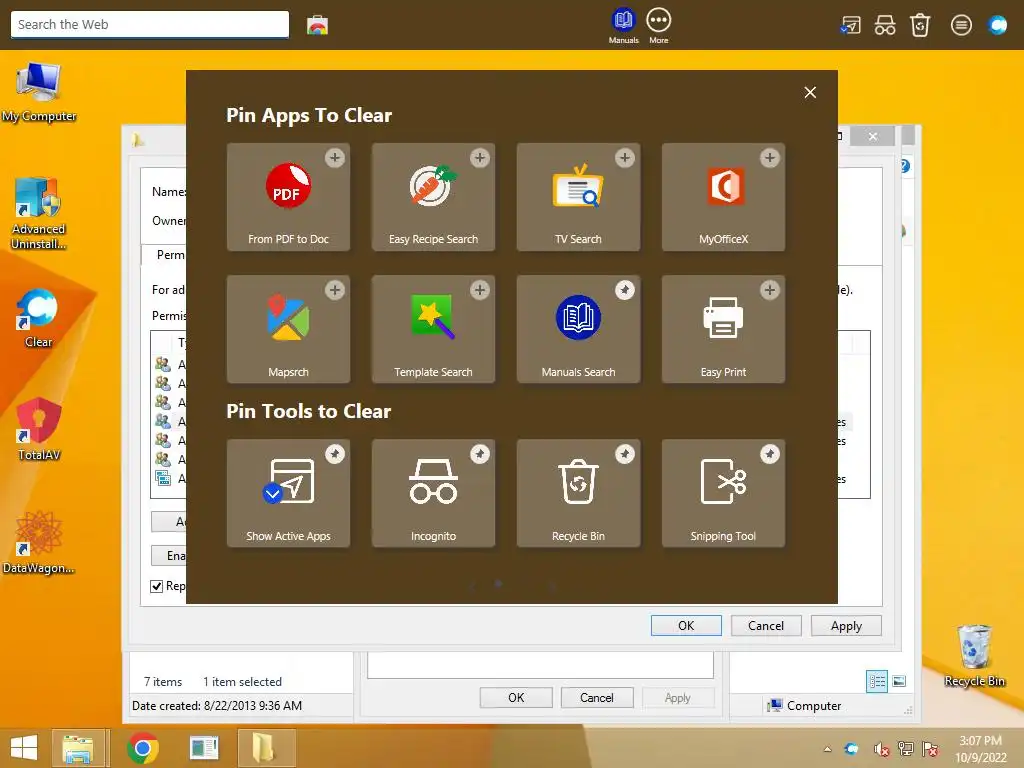
Task: Click the Recycle Bin icon in top bar
Action: pos(920,25)
